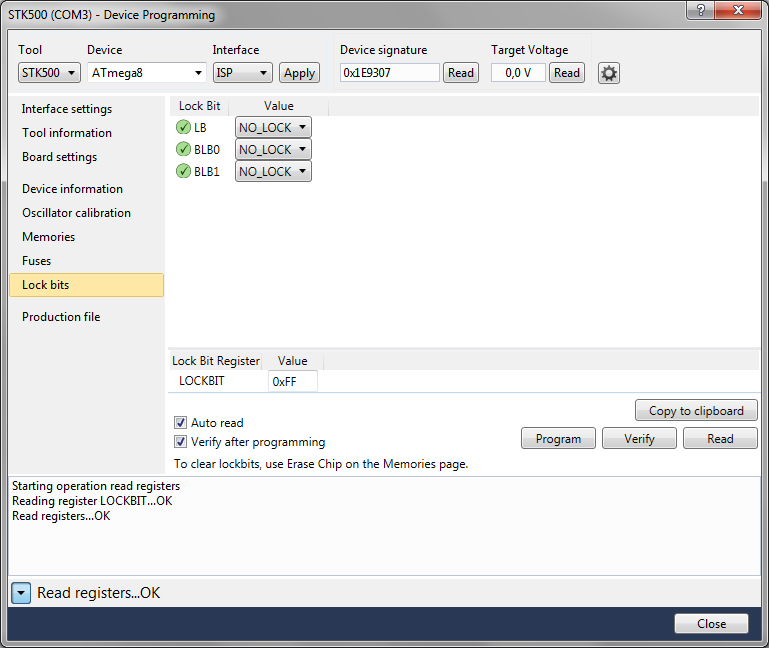Select the Lock bits page
This screenshot has width=769, height=648.
86,285
